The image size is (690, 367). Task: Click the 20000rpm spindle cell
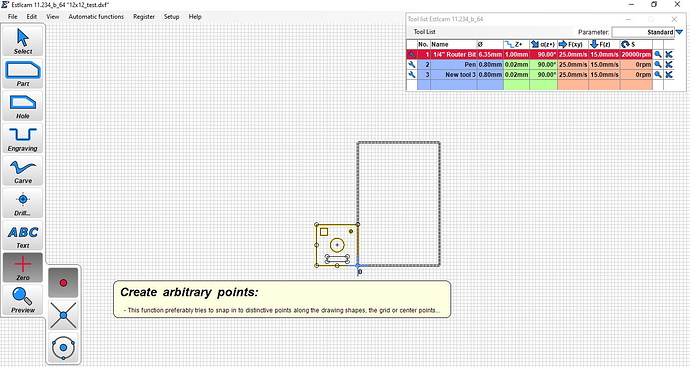coord(636,55)
